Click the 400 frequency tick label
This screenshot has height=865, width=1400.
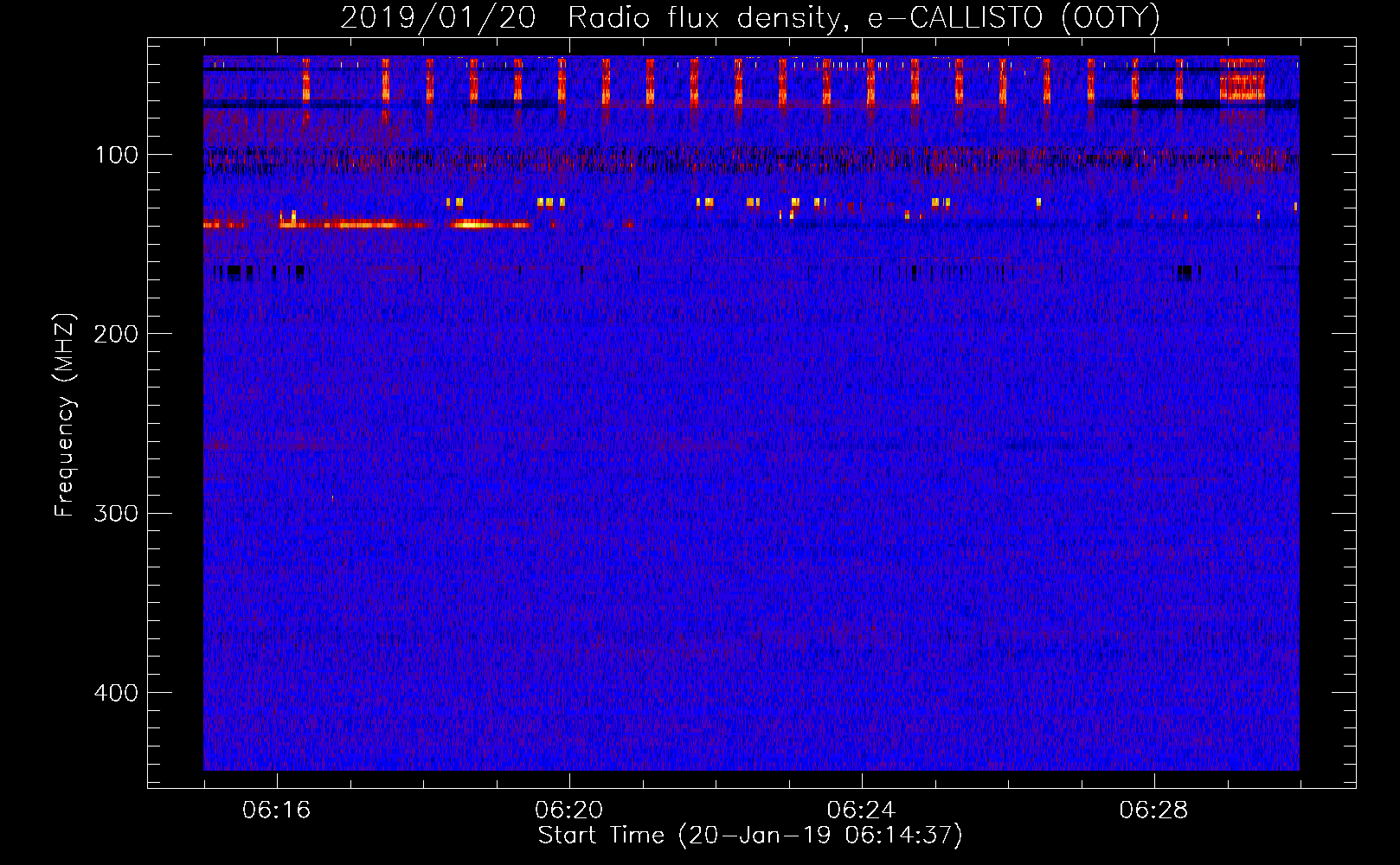116,693
